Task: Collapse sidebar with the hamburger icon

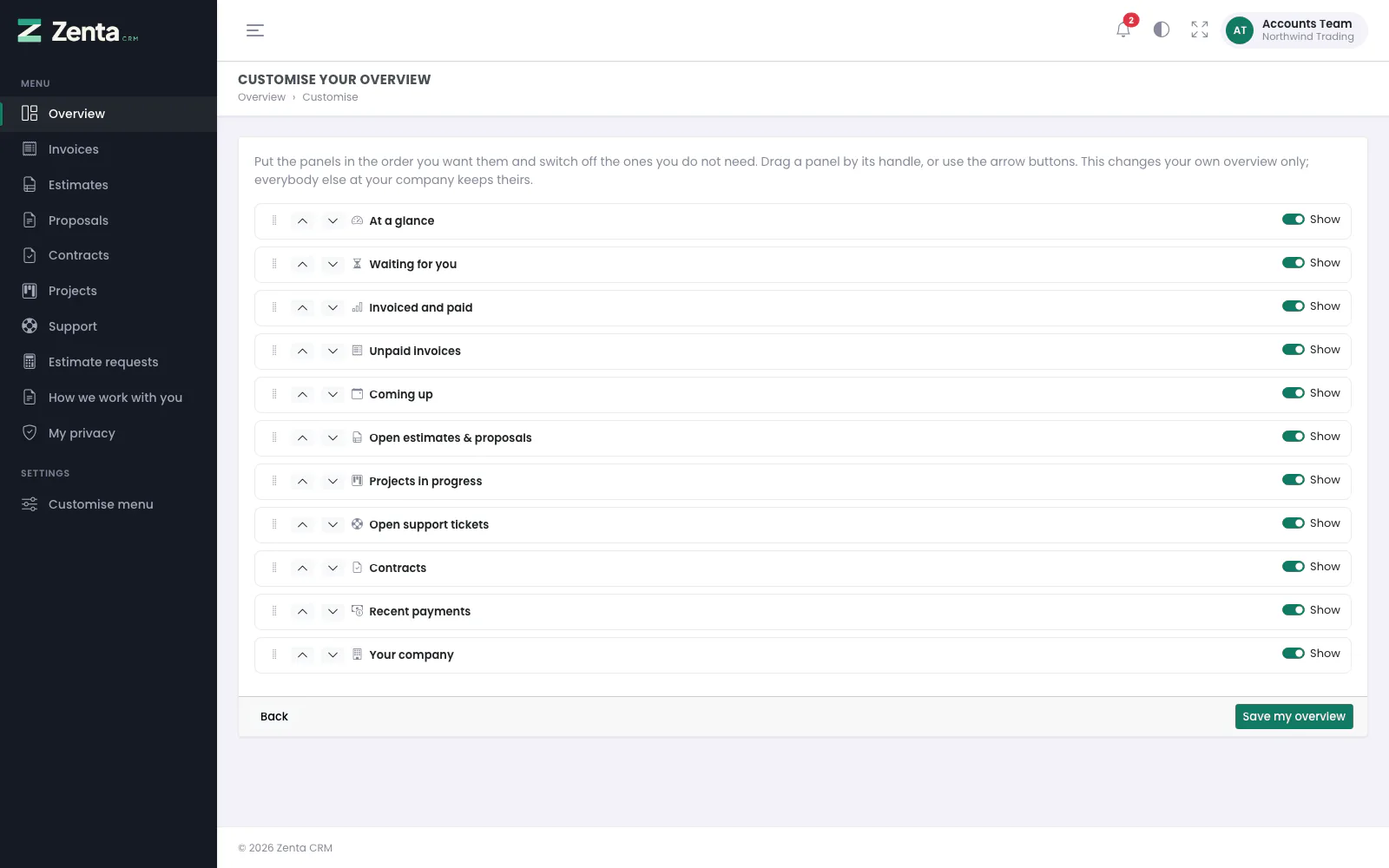Action: (x=255, y=30)
